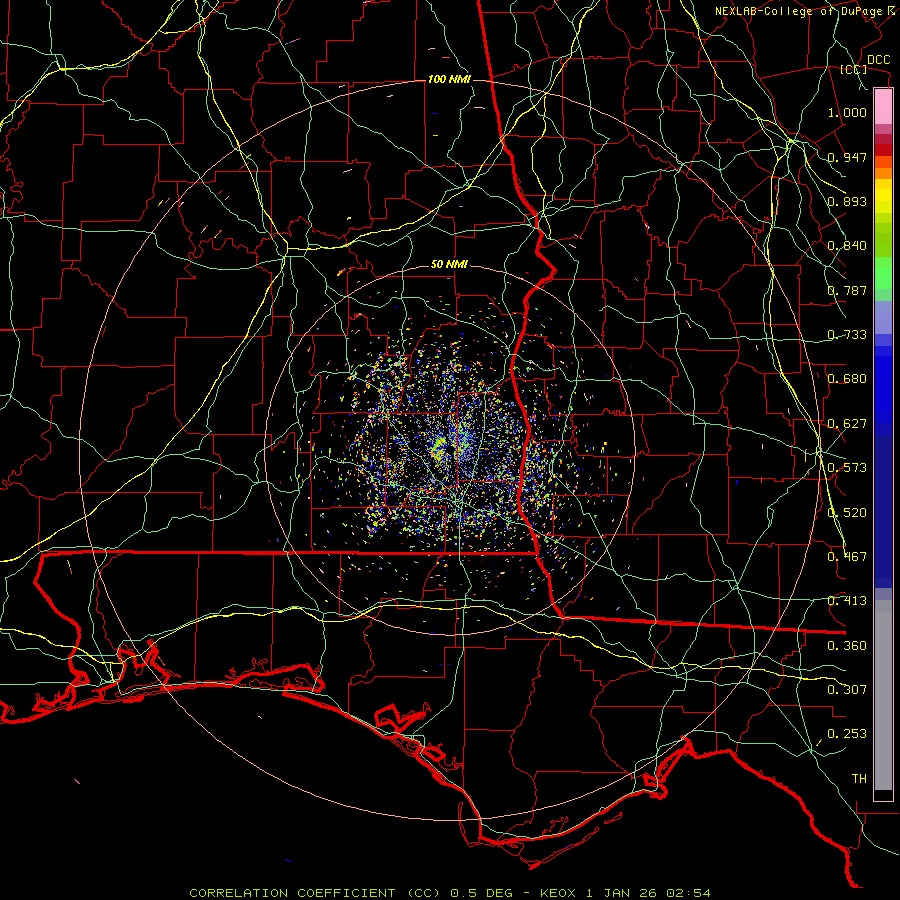Click the 0.680 scale value
This screenshot has width=900, height=900.
click(847, 379)
